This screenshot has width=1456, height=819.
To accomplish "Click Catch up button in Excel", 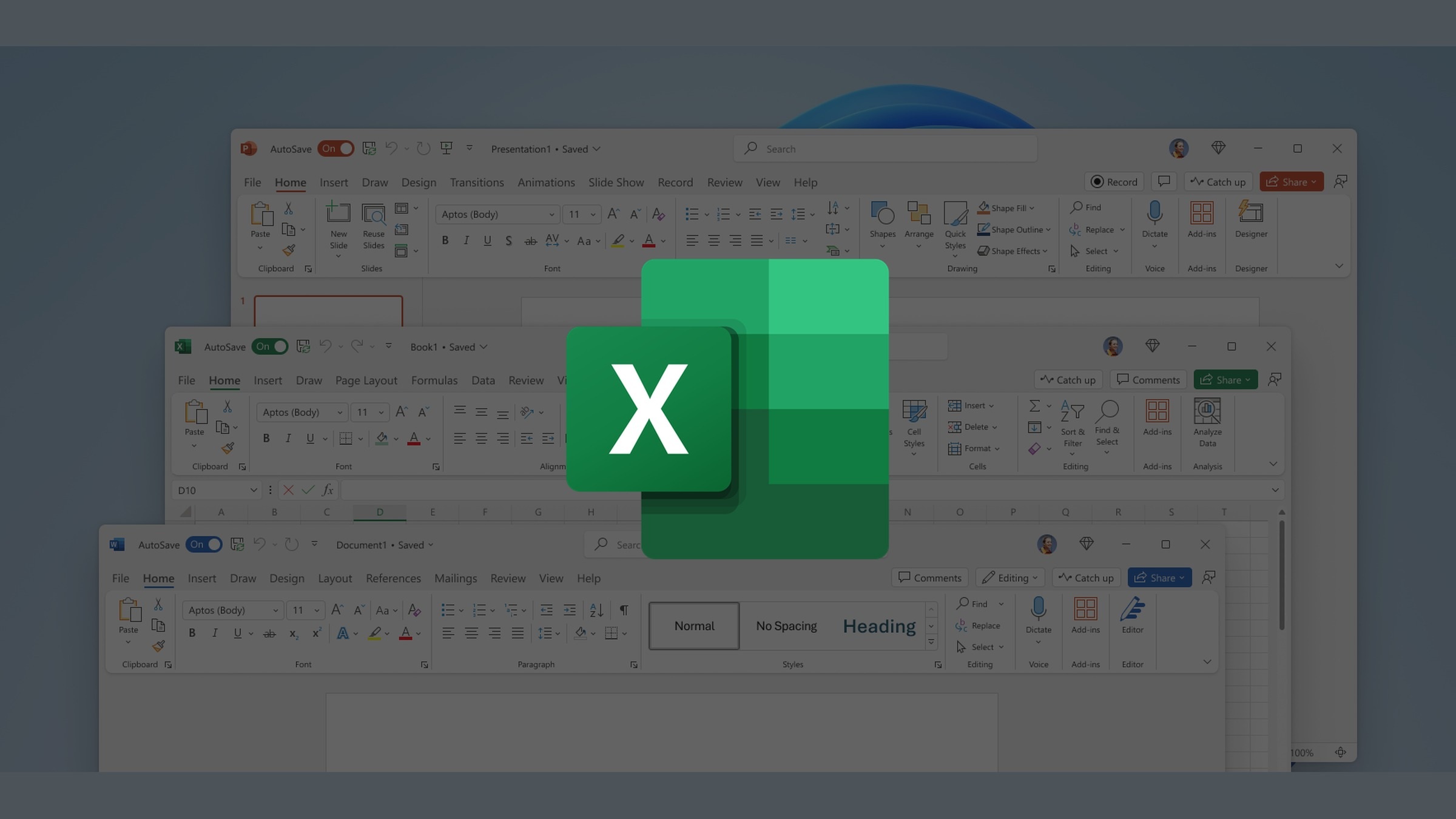I will point(1068,379).
